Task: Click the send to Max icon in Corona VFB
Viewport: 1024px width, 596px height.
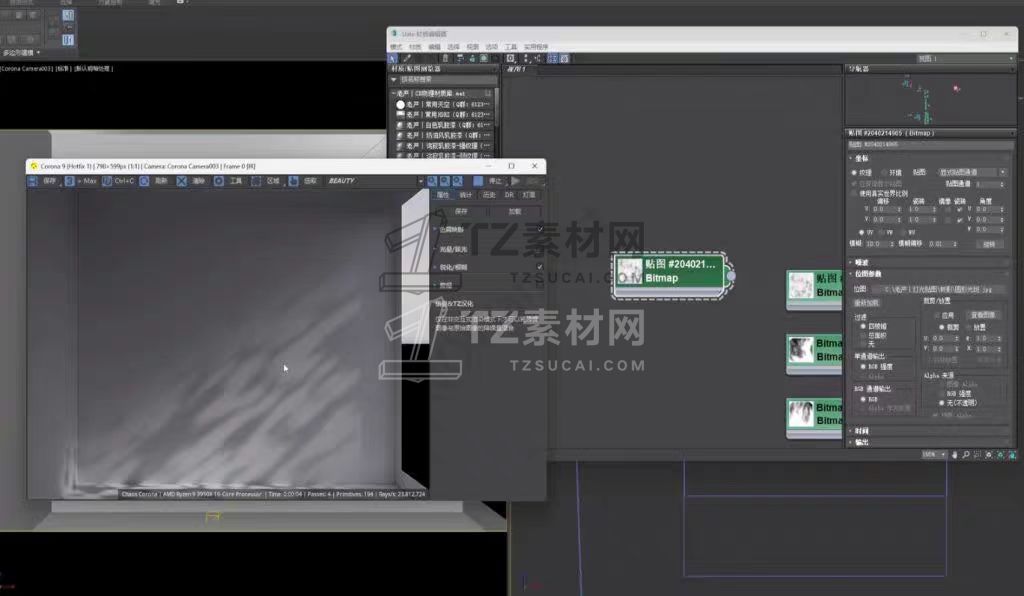Action: [69, 181]
